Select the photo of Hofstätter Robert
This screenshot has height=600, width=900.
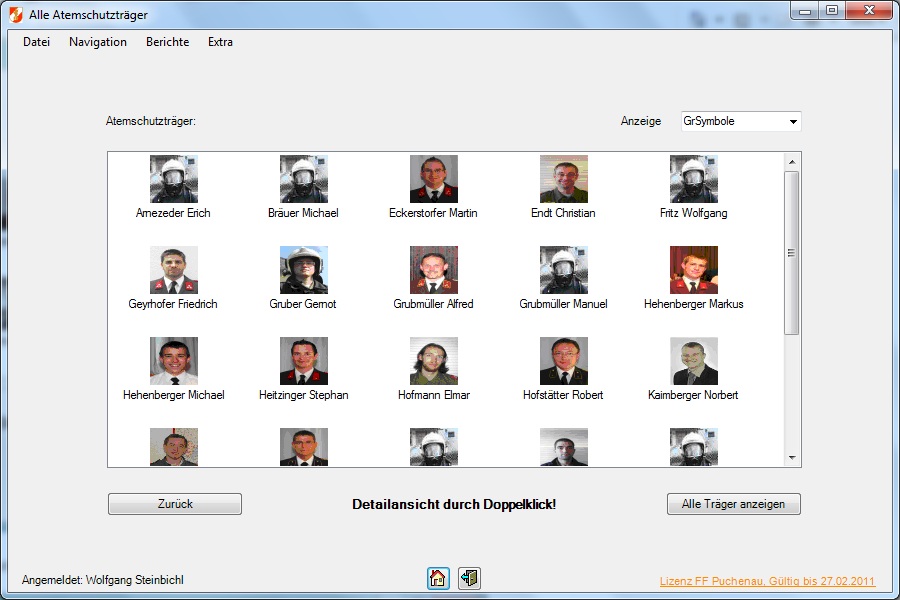pyautogui.click(x=564, y=361)
